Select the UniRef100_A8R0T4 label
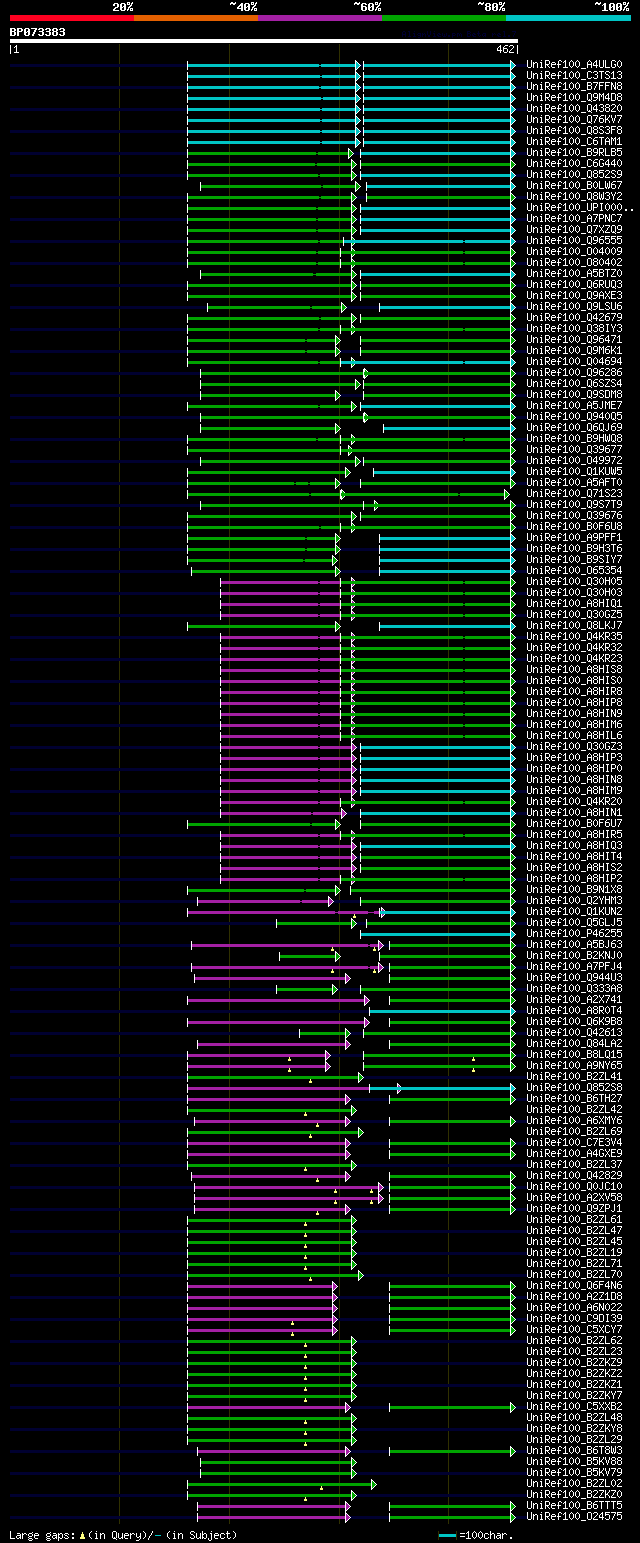Screen dimensions: 640x1543 [x=574, y=1010]
